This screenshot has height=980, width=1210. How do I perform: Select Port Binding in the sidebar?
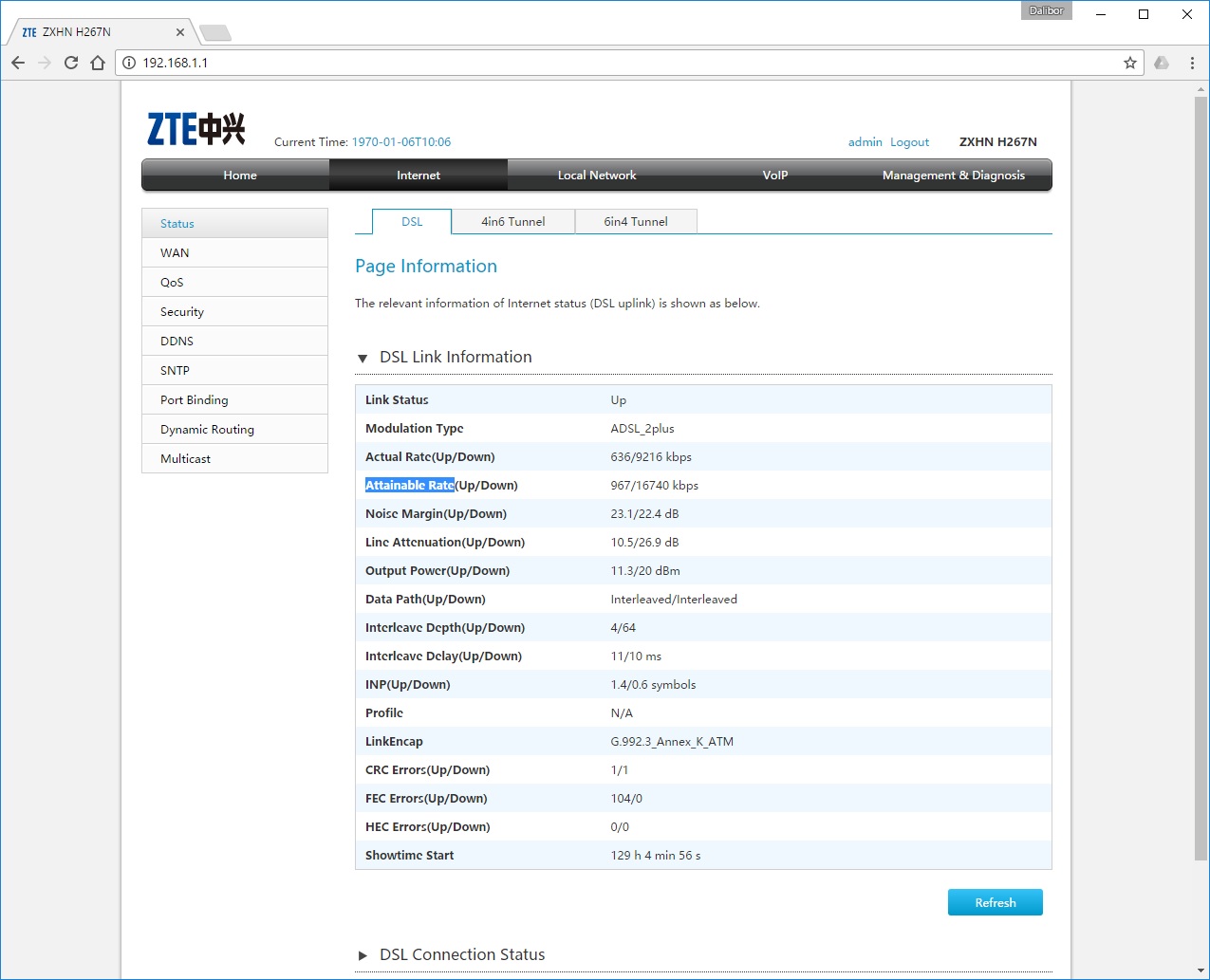point(195,400)
